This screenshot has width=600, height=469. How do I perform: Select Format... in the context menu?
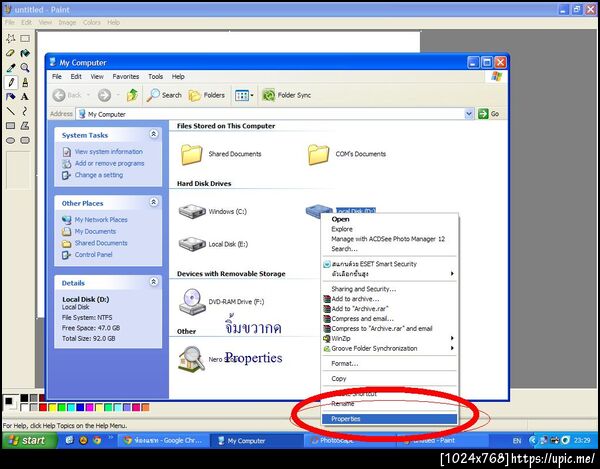[x=389, y=363]
